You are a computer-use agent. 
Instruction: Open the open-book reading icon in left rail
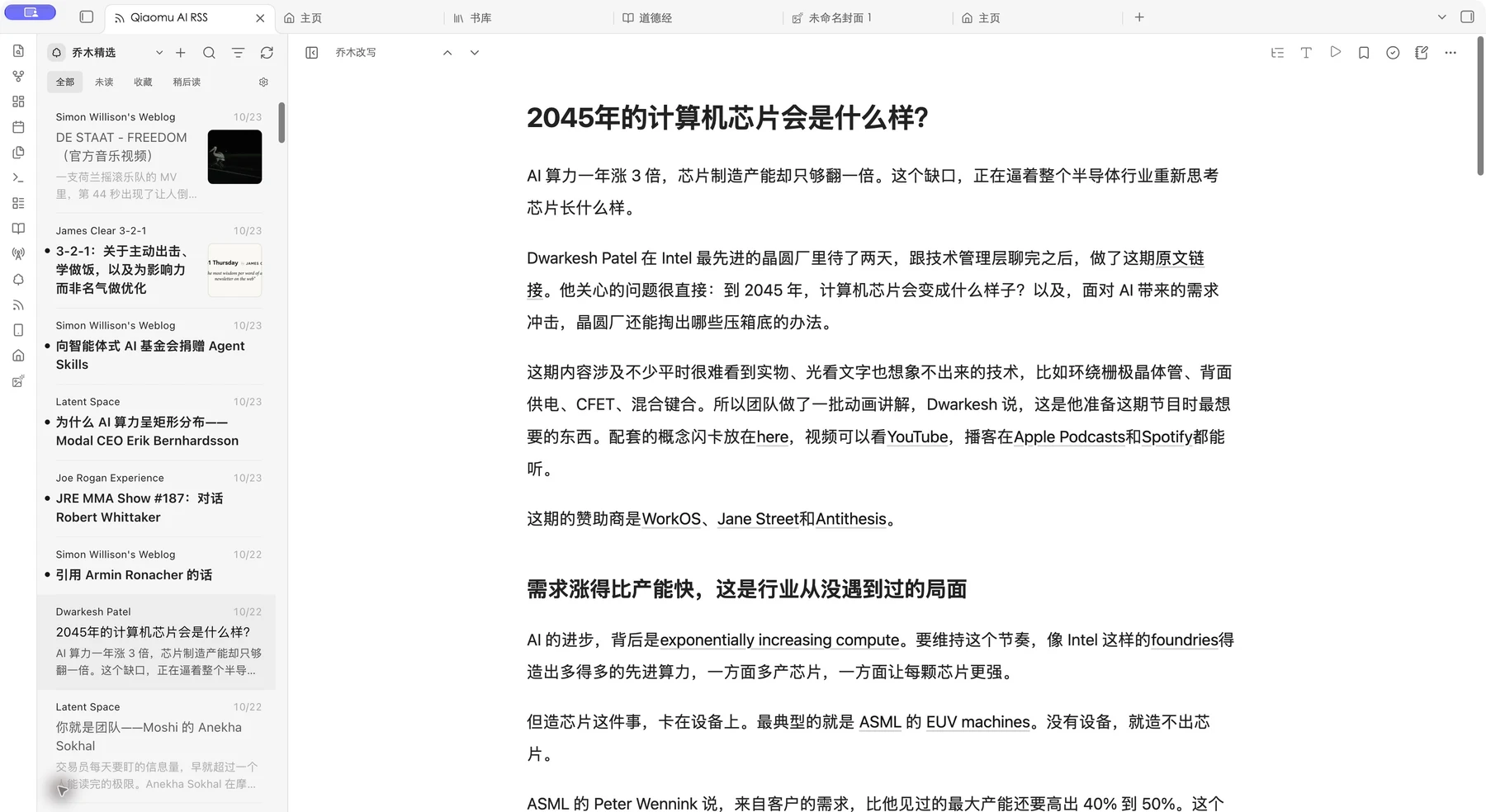click(x=18, y=229)
